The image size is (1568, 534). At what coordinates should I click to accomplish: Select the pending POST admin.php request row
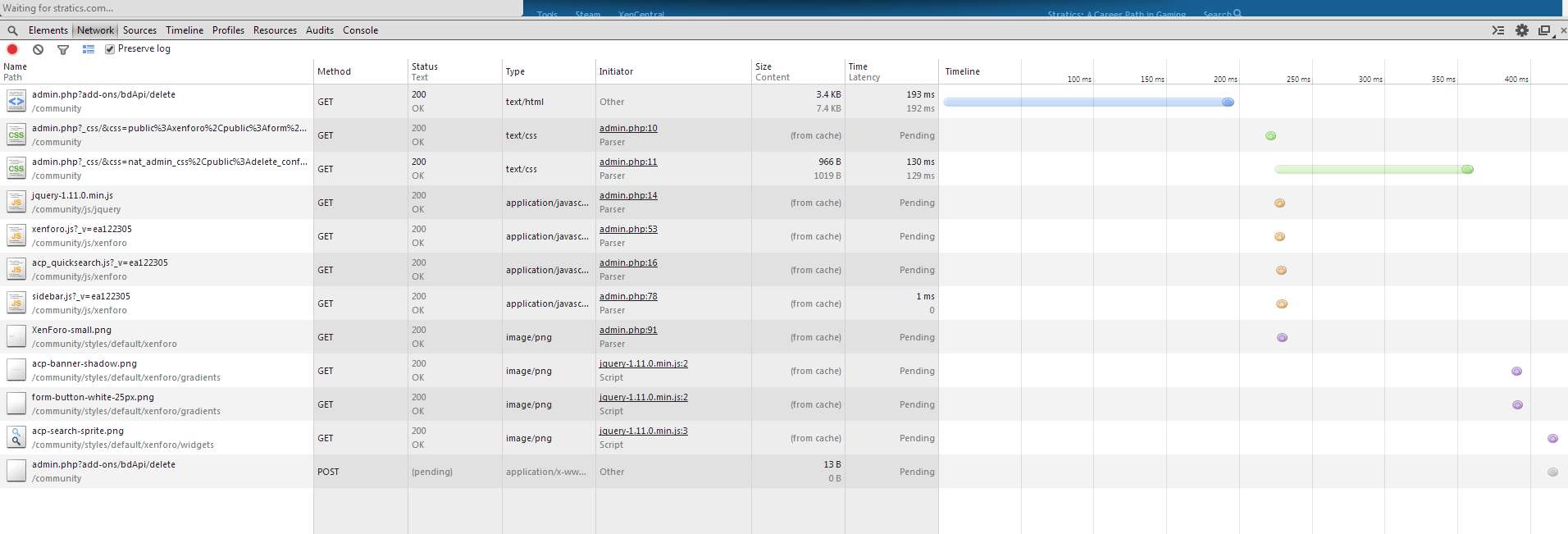tap(164, 471)
